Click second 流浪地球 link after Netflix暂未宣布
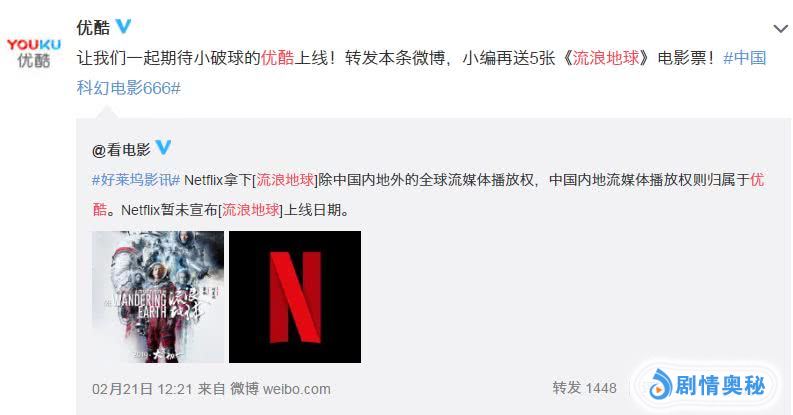 tap(251, 210)
